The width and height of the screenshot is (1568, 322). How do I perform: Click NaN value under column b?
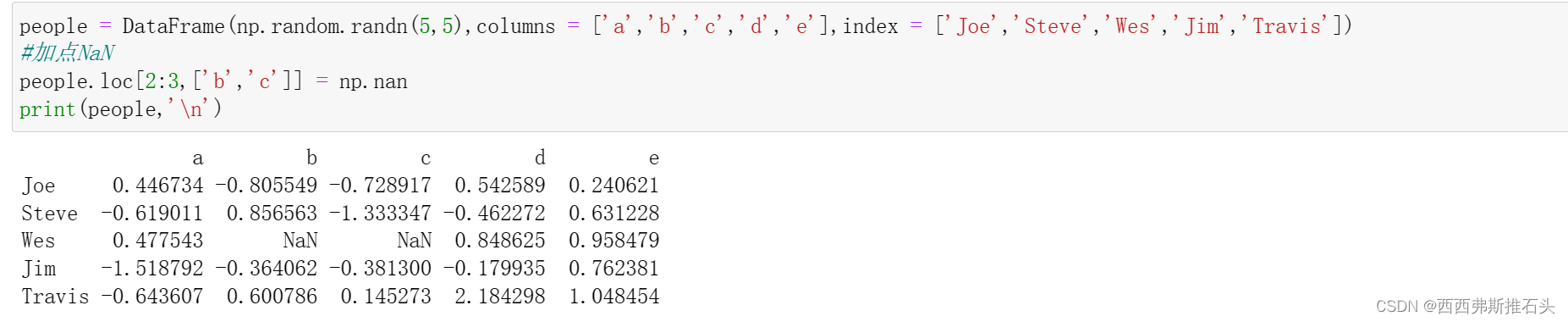point(300,241)
